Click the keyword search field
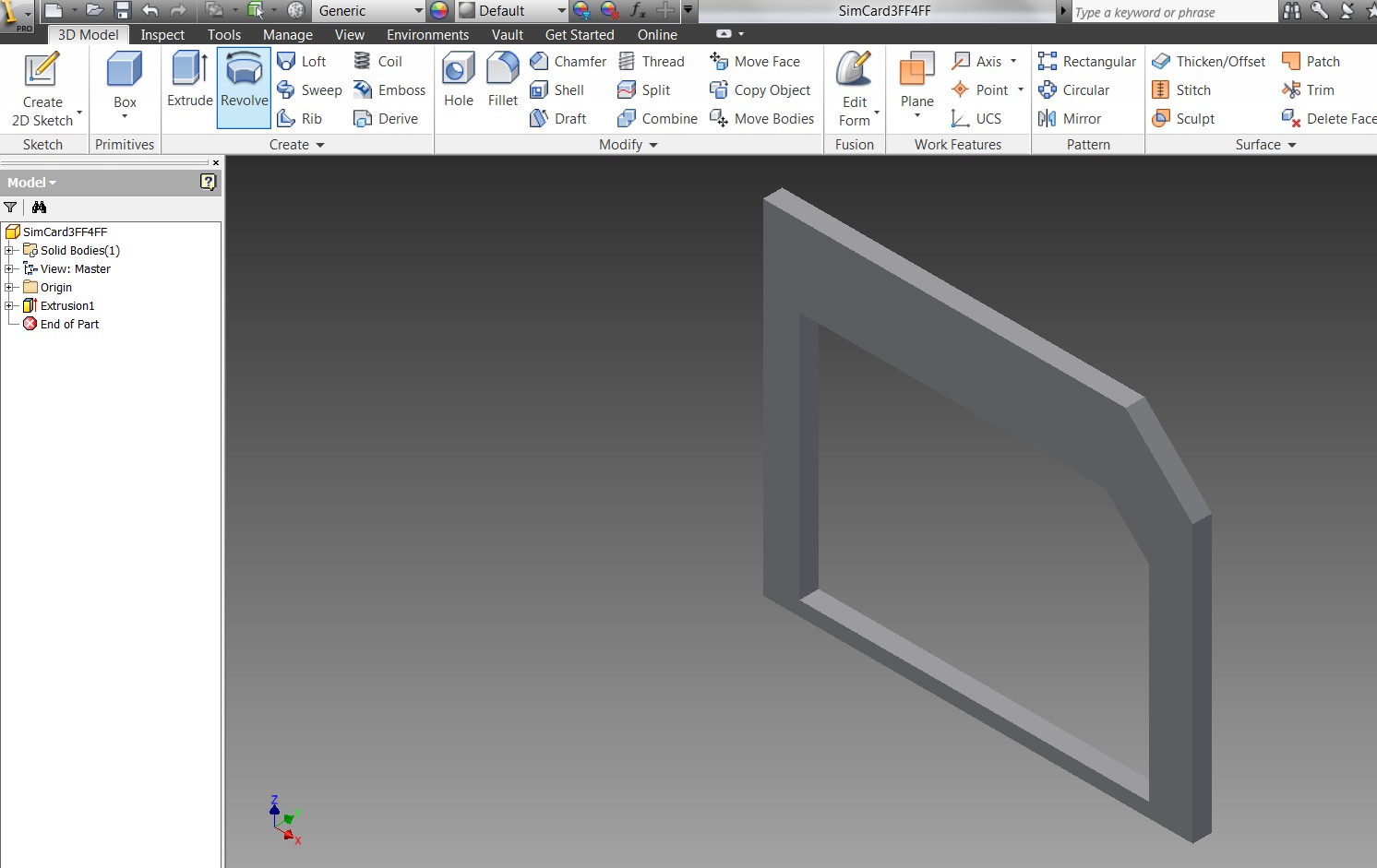Image resolution: width=1377 pixels, height=868 pixels. [x=1174, y=12]
